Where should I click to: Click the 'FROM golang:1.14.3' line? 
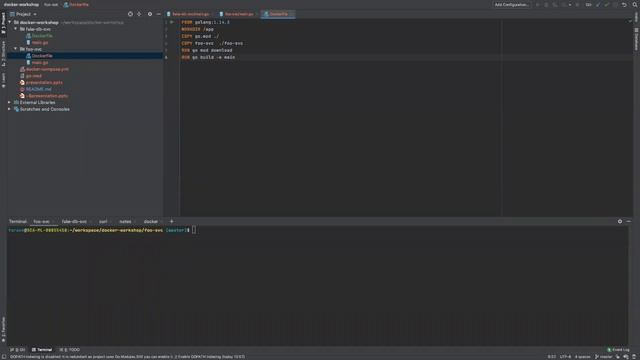[205, 22]
